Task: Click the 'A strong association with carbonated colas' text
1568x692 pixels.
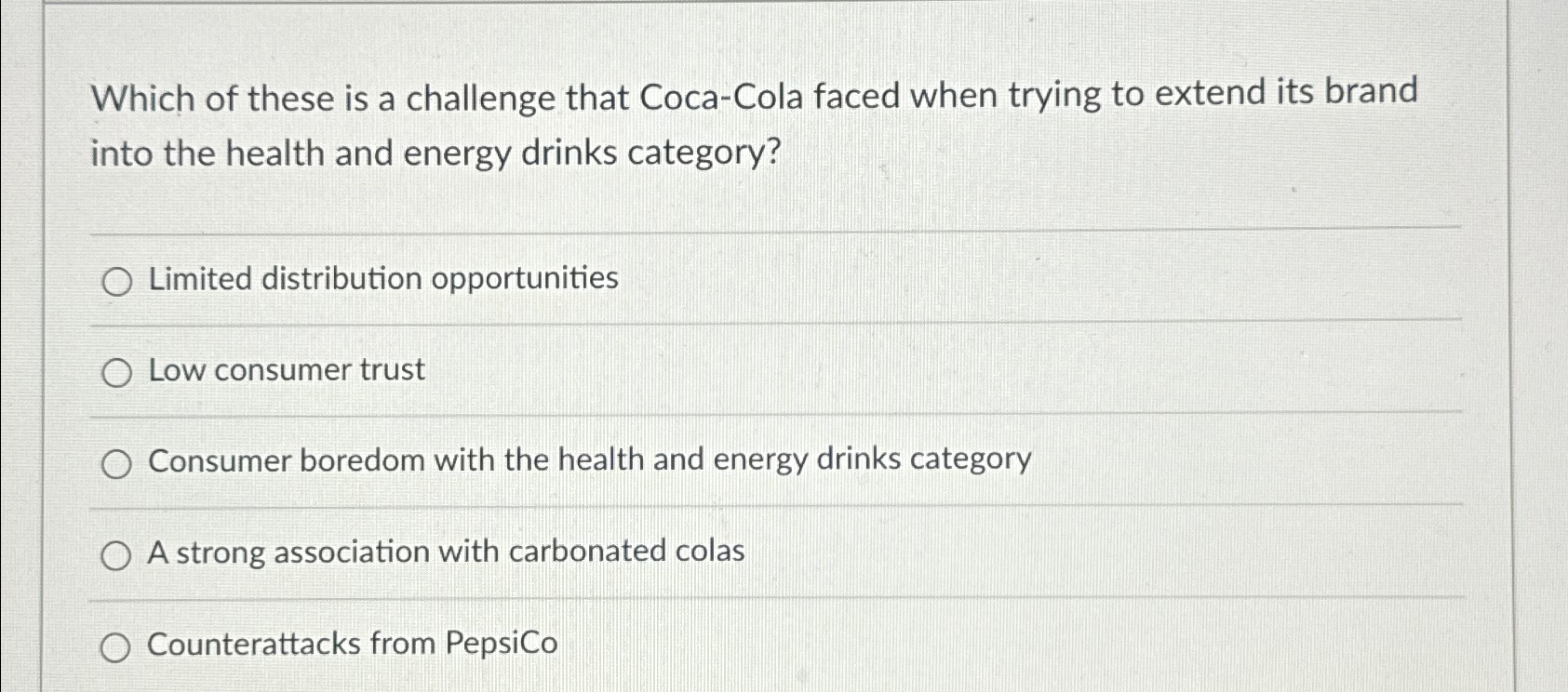Action: pyautogui.click(x=446, y=552)
